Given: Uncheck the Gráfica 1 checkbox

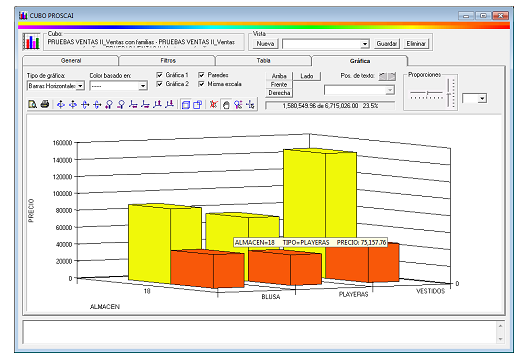Looking at the screenshot, I should coord(160,75).
